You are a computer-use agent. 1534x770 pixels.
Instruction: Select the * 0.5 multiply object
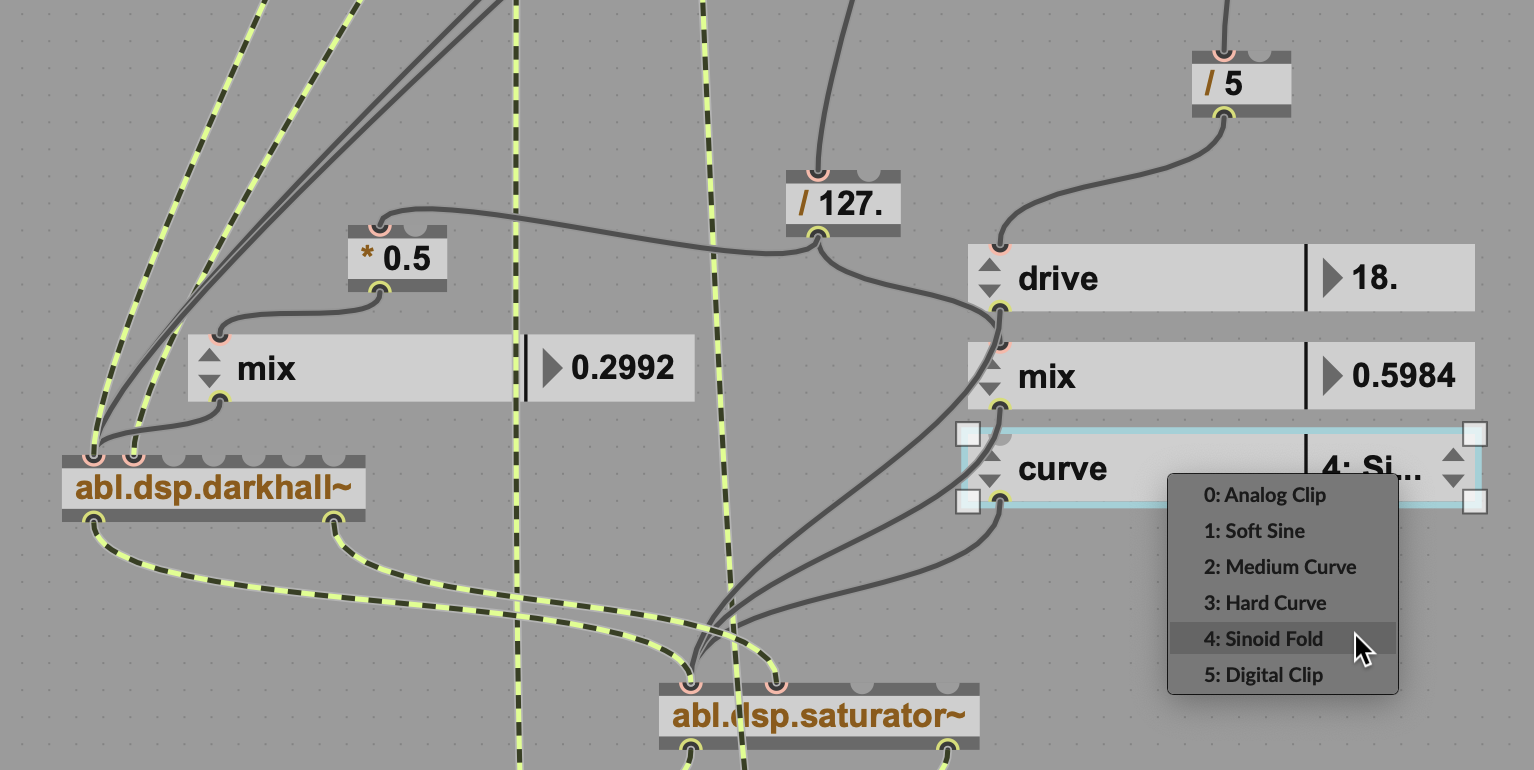[397, 258]
